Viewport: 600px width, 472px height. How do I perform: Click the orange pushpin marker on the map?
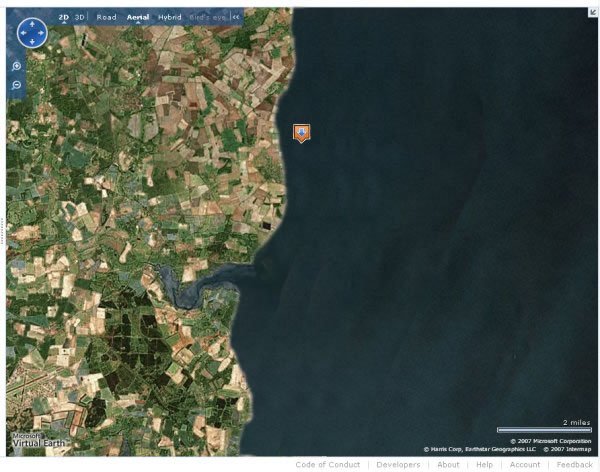(x=301, y=132)
